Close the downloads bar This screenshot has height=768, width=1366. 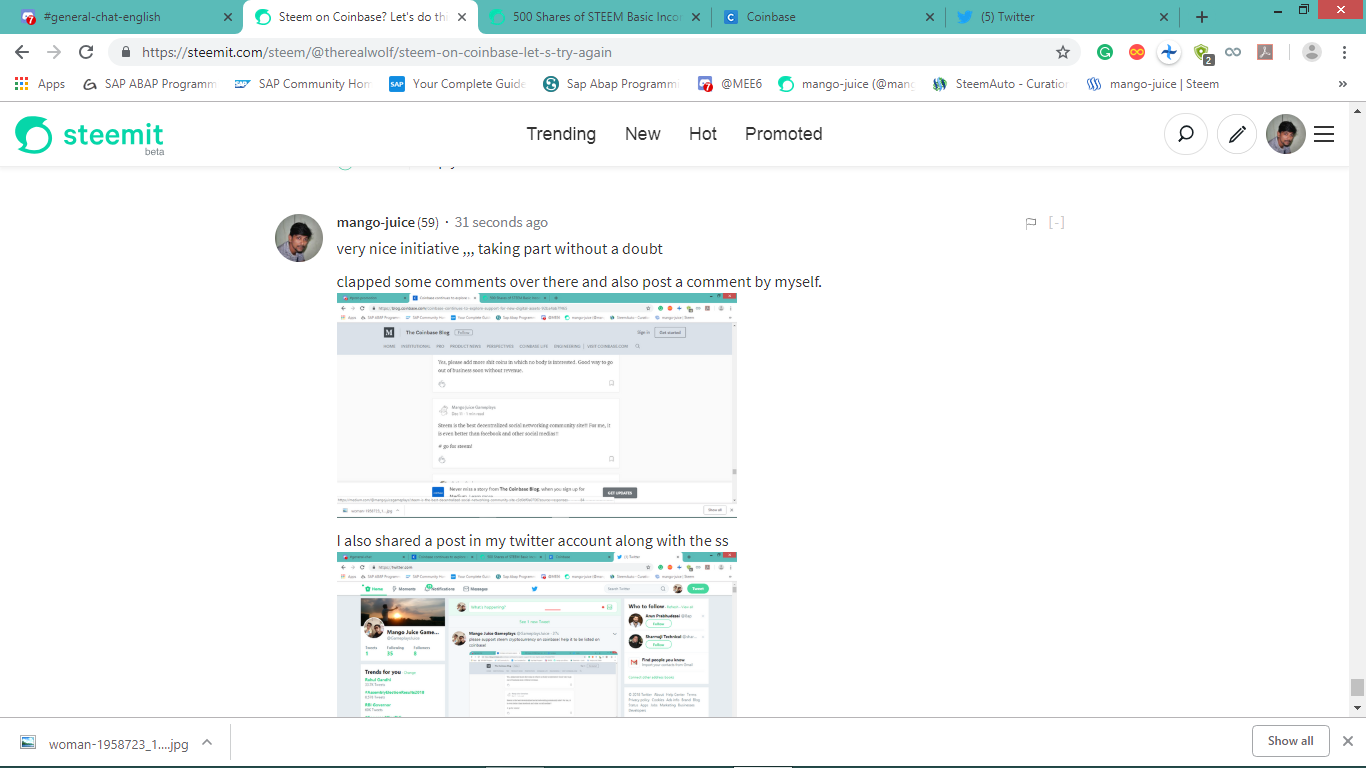[x=1347, y=741]
